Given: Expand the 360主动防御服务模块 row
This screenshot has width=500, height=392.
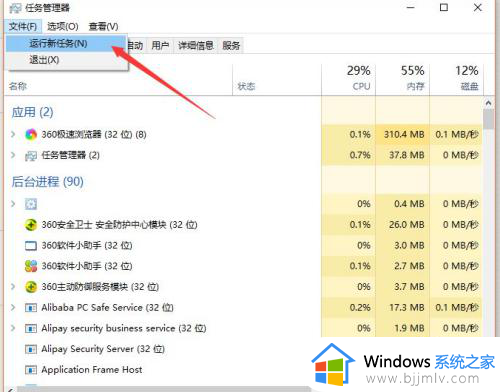Looking at the screenshot, I should click(13, 287).
